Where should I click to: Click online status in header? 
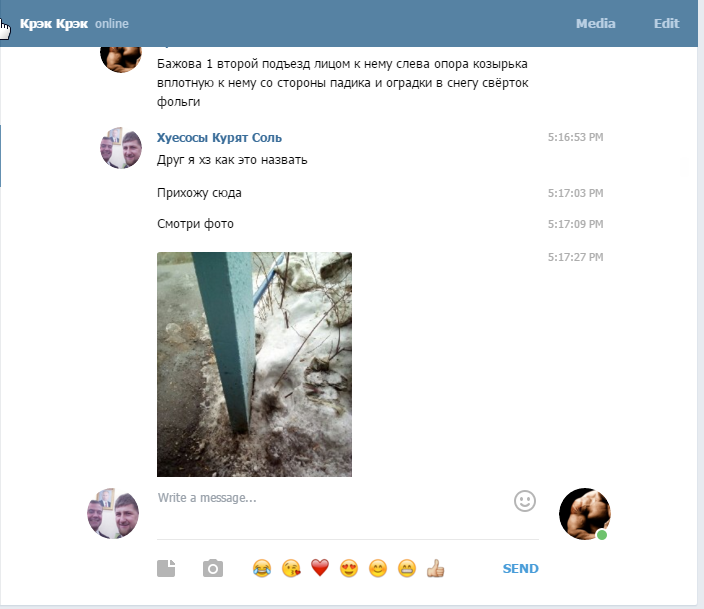coord(112,23)
